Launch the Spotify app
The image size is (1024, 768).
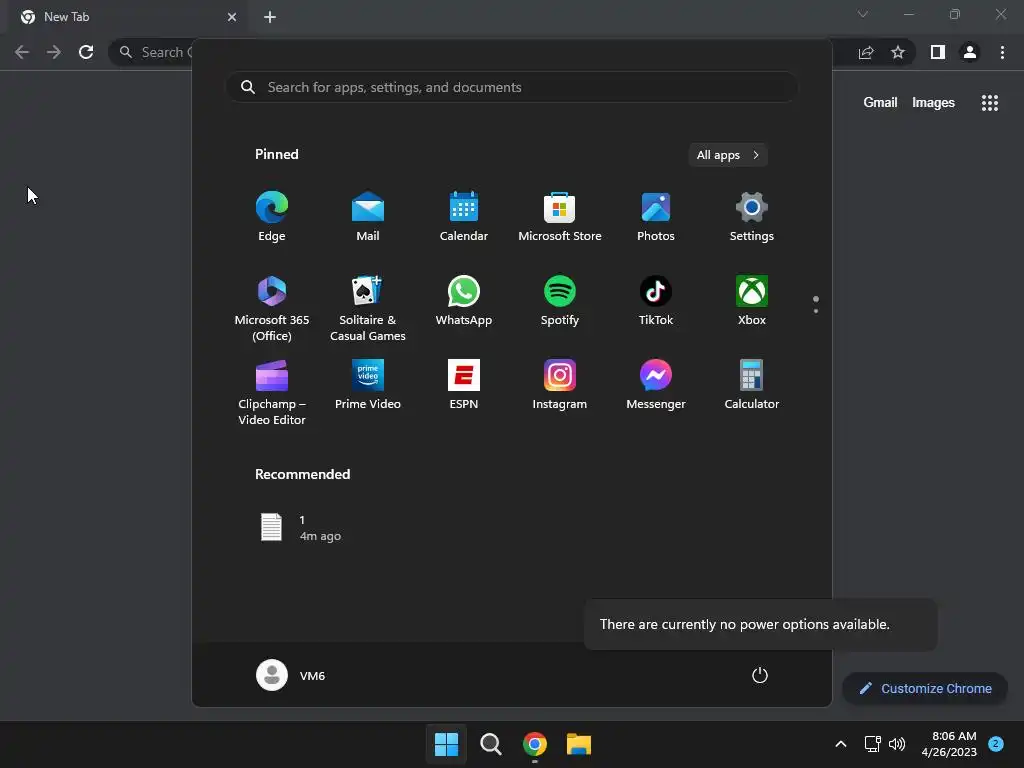click(x=560, y=300)
